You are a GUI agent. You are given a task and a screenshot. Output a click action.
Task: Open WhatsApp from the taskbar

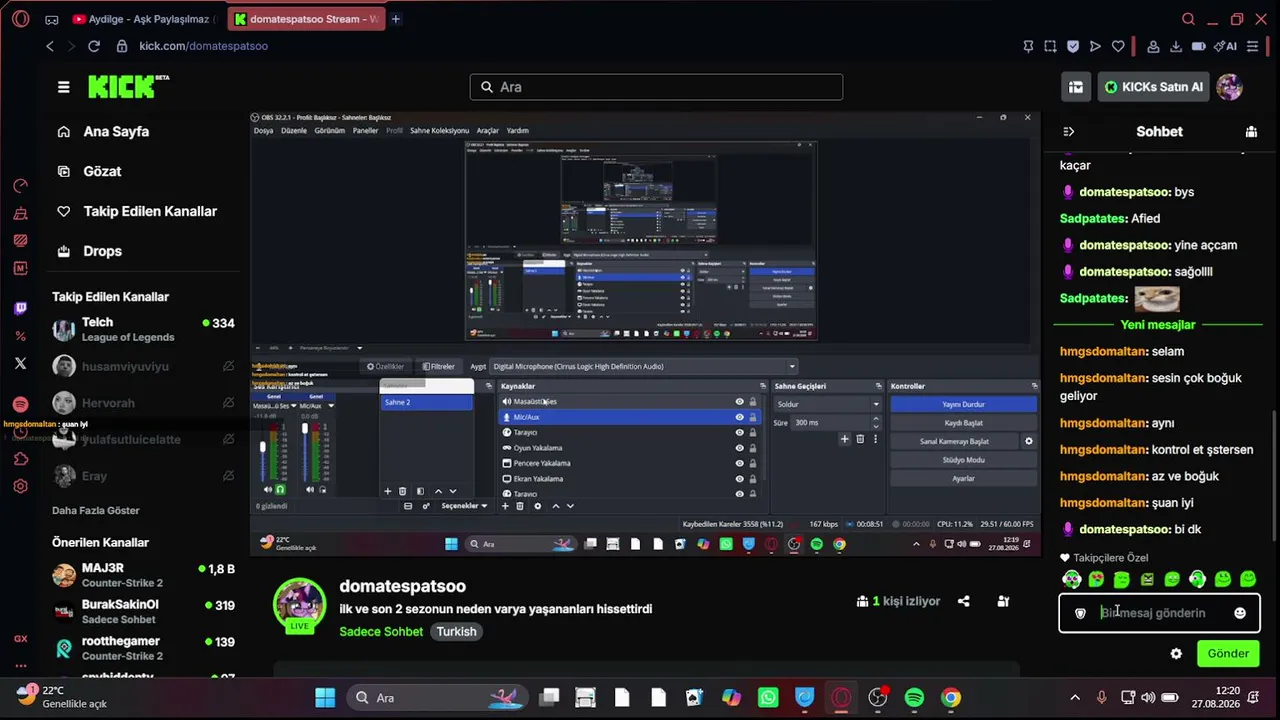click(768, 698)
